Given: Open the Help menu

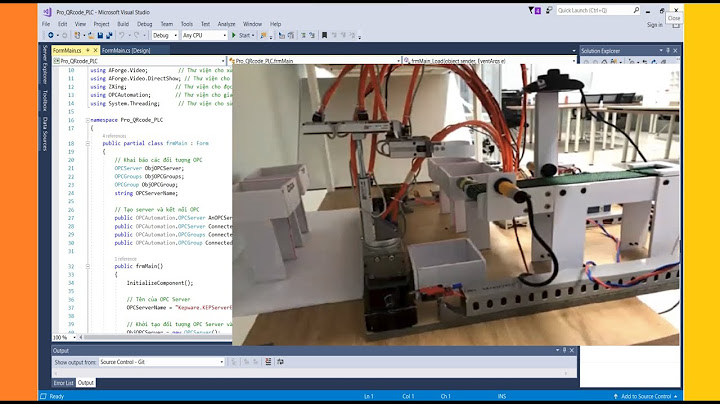Looking at the screenshot, I should 276,24.
